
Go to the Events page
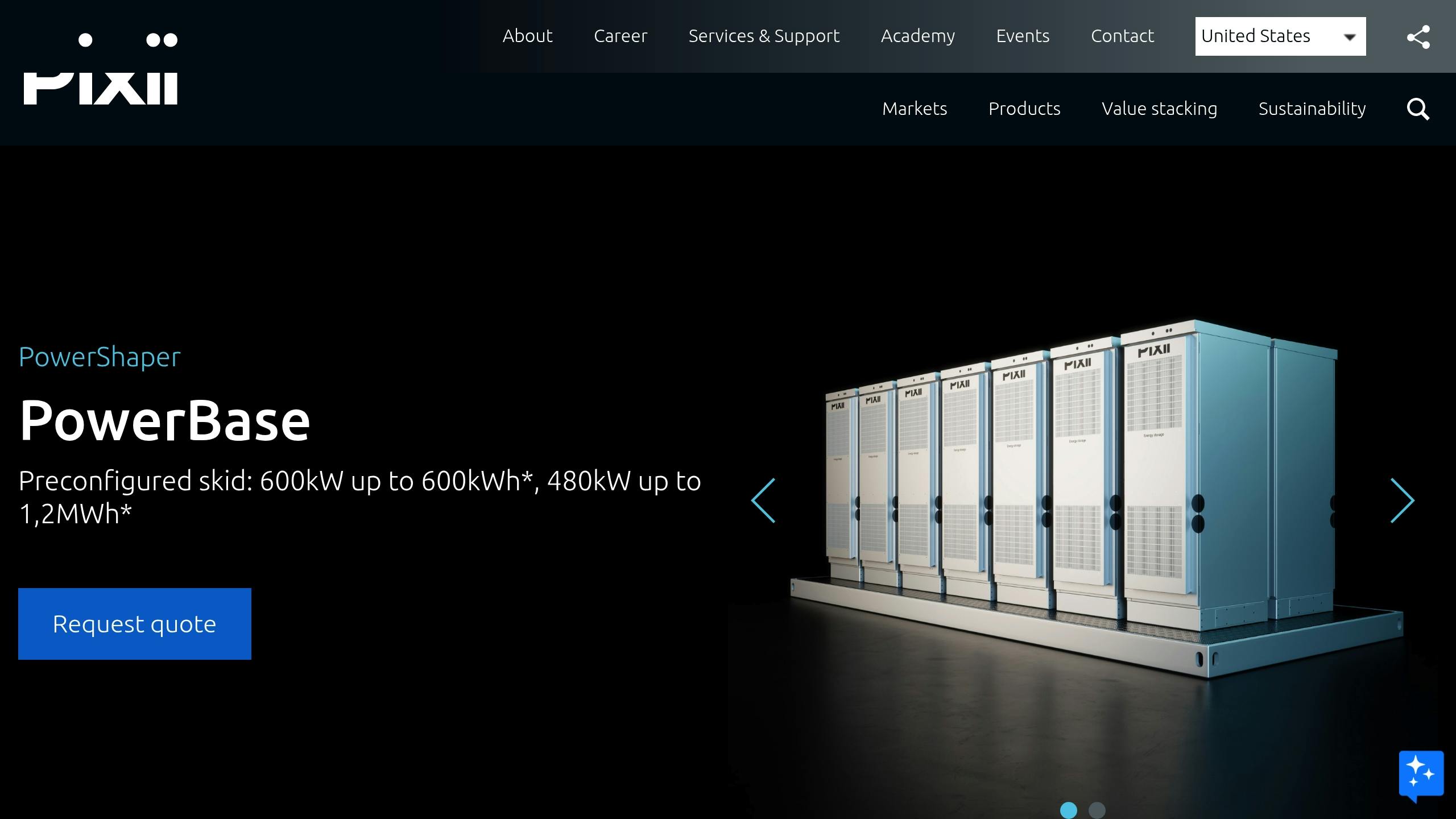[x=1022, y=36]
